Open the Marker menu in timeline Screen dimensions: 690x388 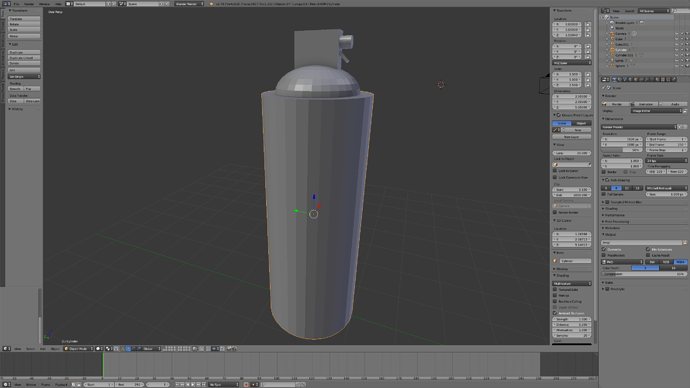click(31, 384)
